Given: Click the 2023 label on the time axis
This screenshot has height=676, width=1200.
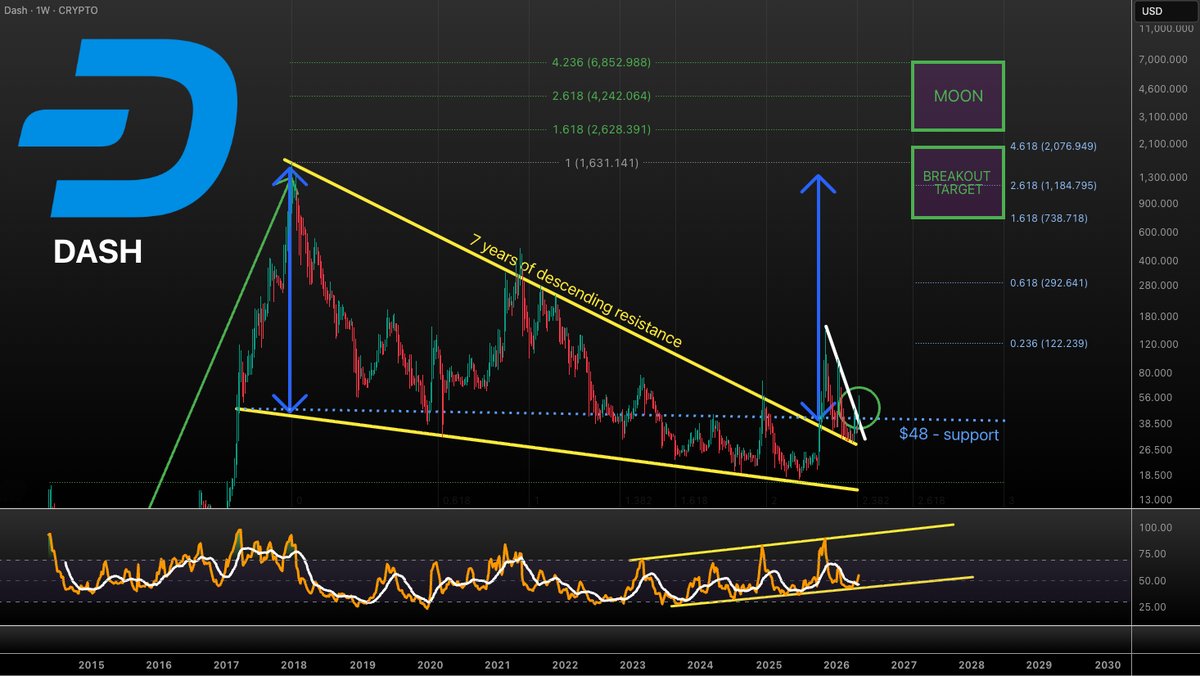Looking at the screenshot, I should [x=632, y=664].
